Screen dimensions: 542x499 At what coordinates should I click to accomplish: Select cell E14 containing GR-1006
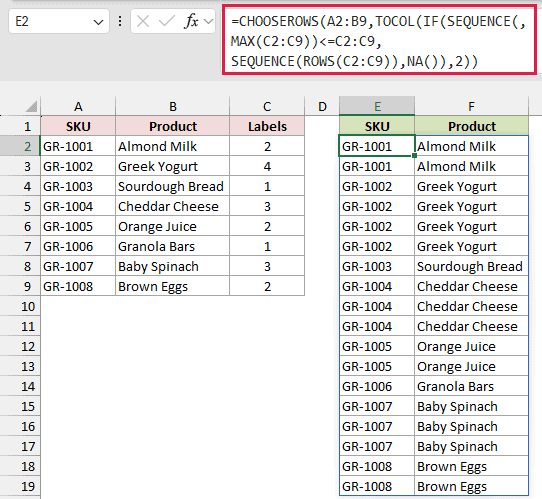(x=377, y=386)
